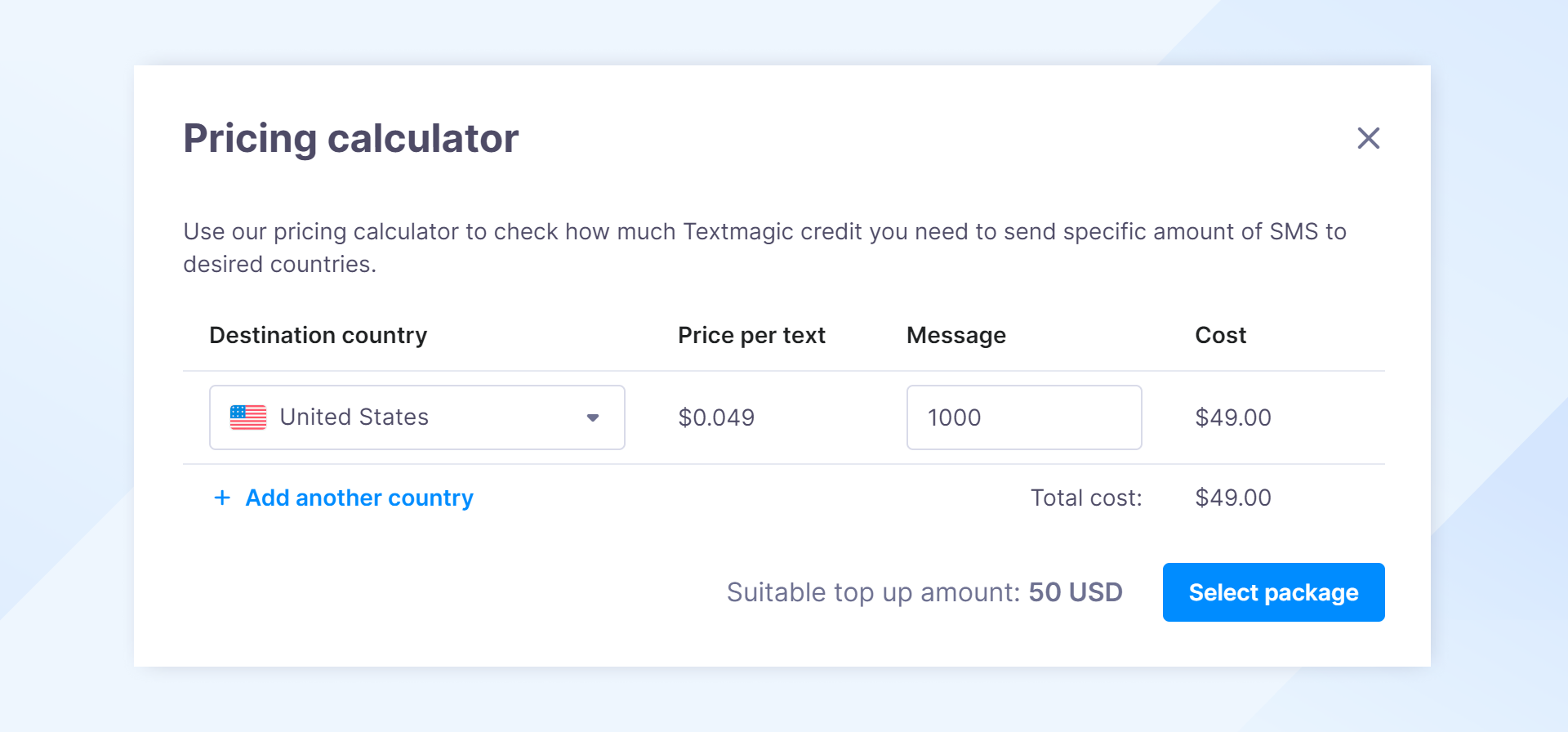Click the Destination country column header
The image size is (1568, 732).
click(x=318, y=335)
